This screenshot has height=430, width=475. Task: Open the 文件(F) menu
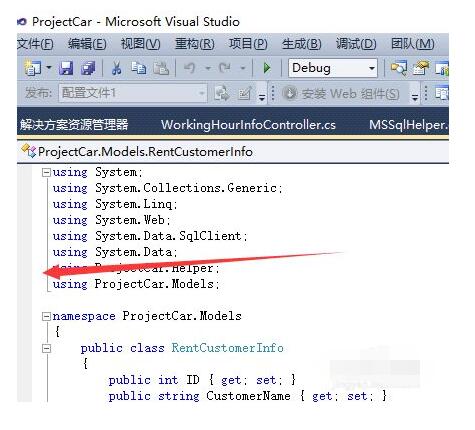coord(35,44)
